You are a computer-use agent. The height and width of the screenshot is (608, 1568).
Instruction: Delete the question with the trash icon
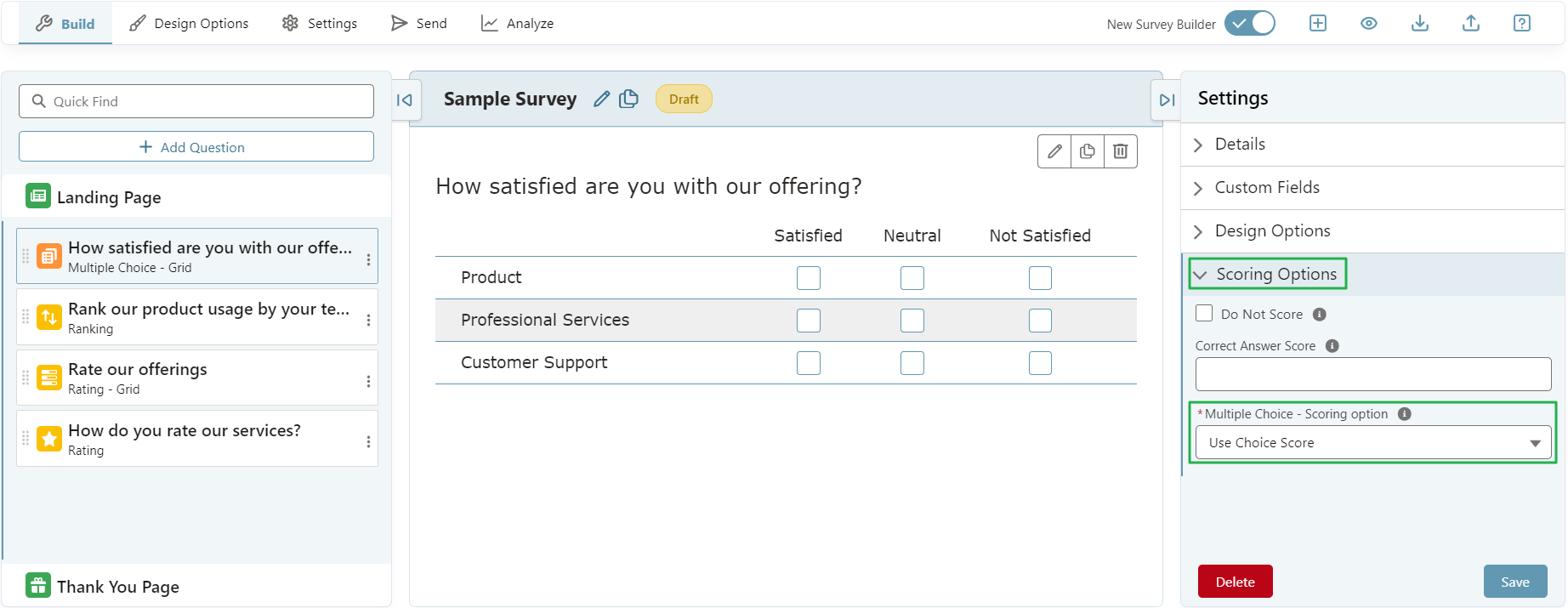click(1121, 151)
